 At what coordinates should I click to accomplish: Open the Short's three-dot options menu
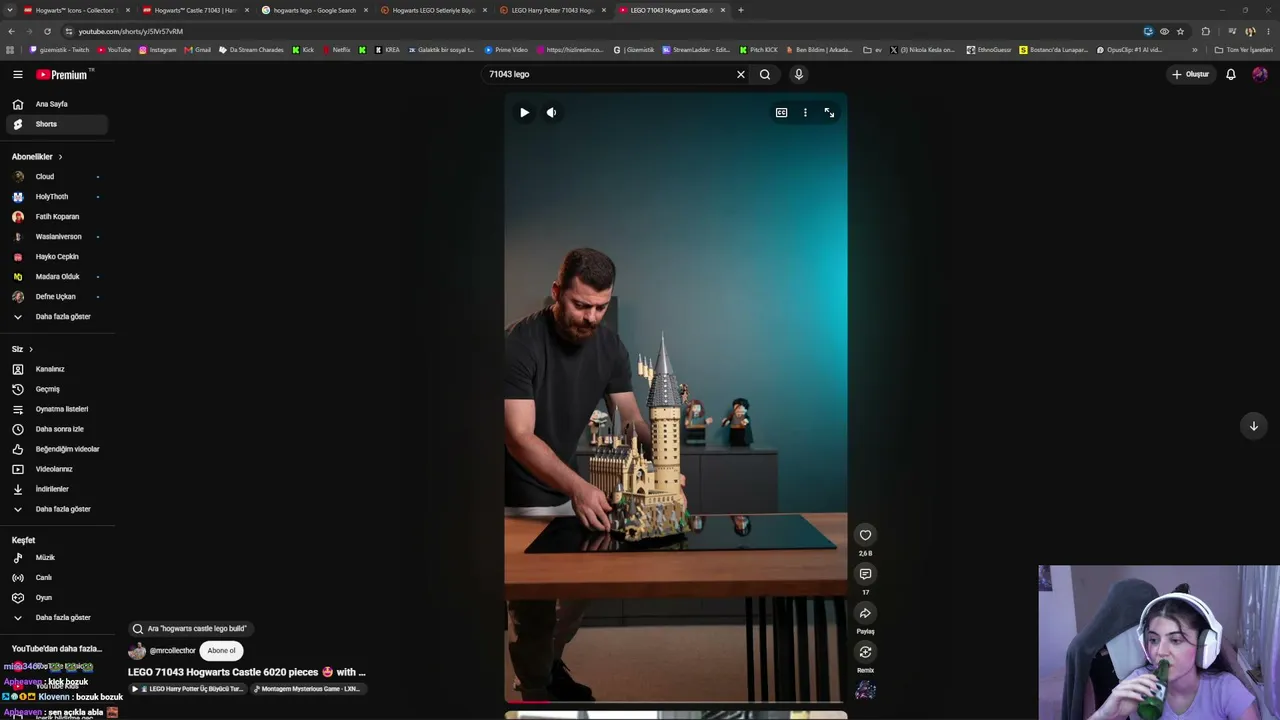[805, 113]
